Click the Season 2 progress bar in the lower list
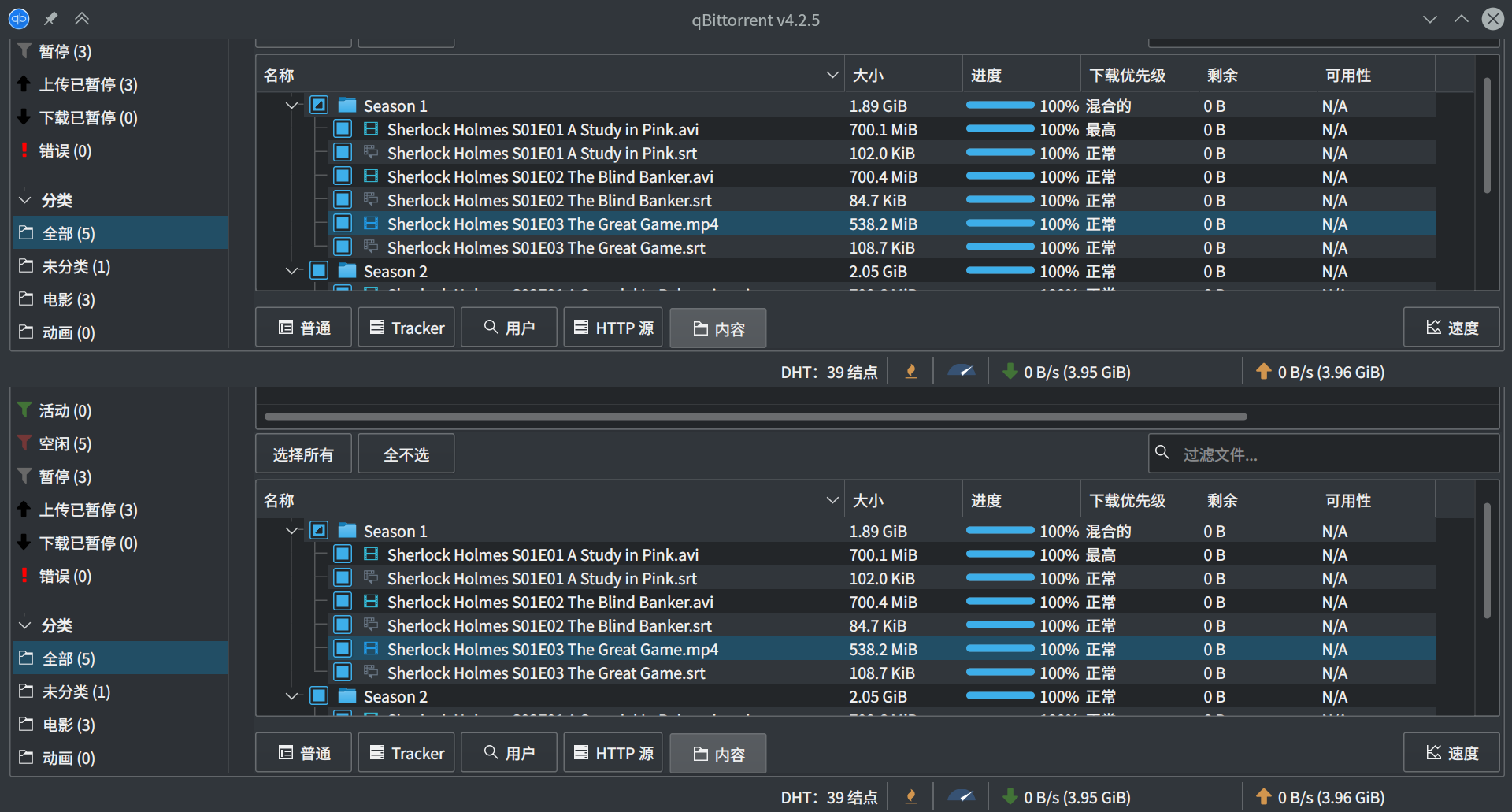This screenshot has height=812, width=1512. click(x=1000, y=695)
